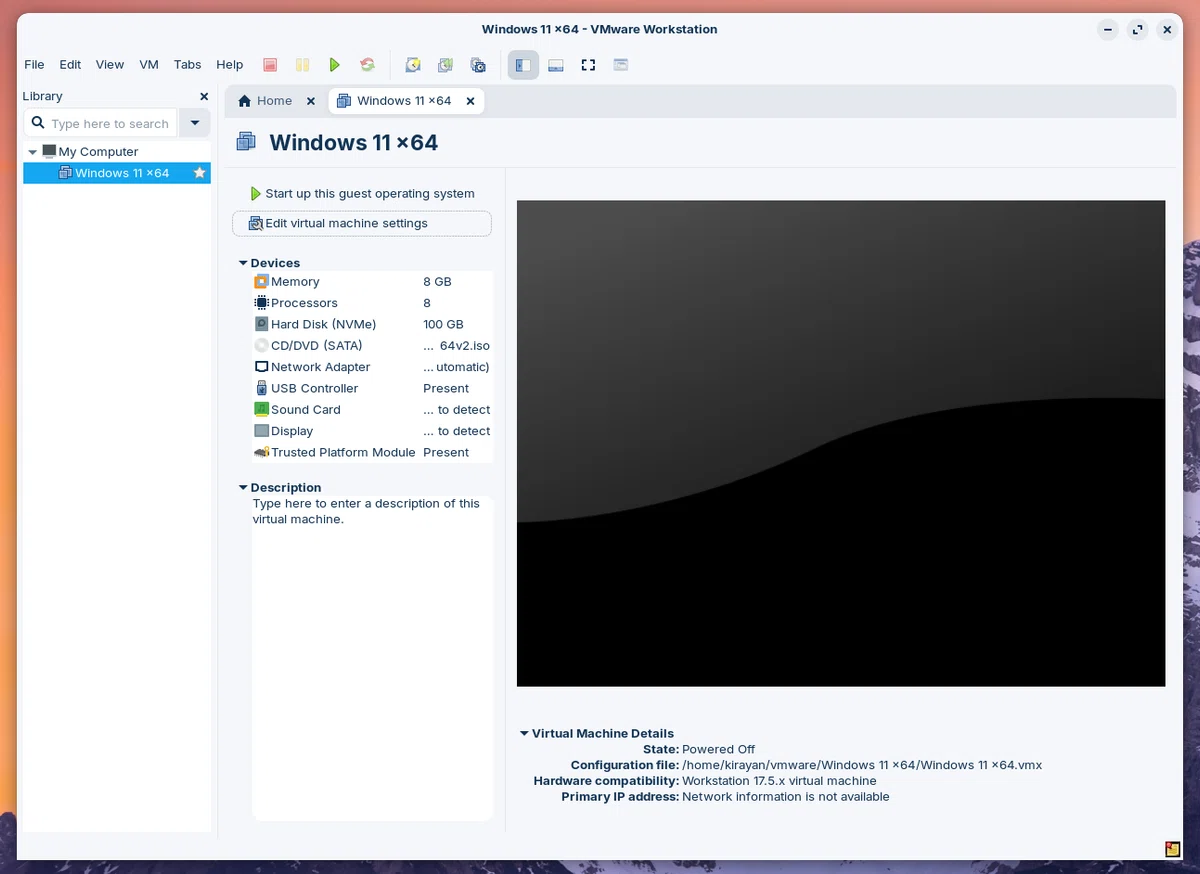The image size is (1200, 874).
Task: Click the USB Controller value Present
Action: pyautogui.click(x=446, y=388)
